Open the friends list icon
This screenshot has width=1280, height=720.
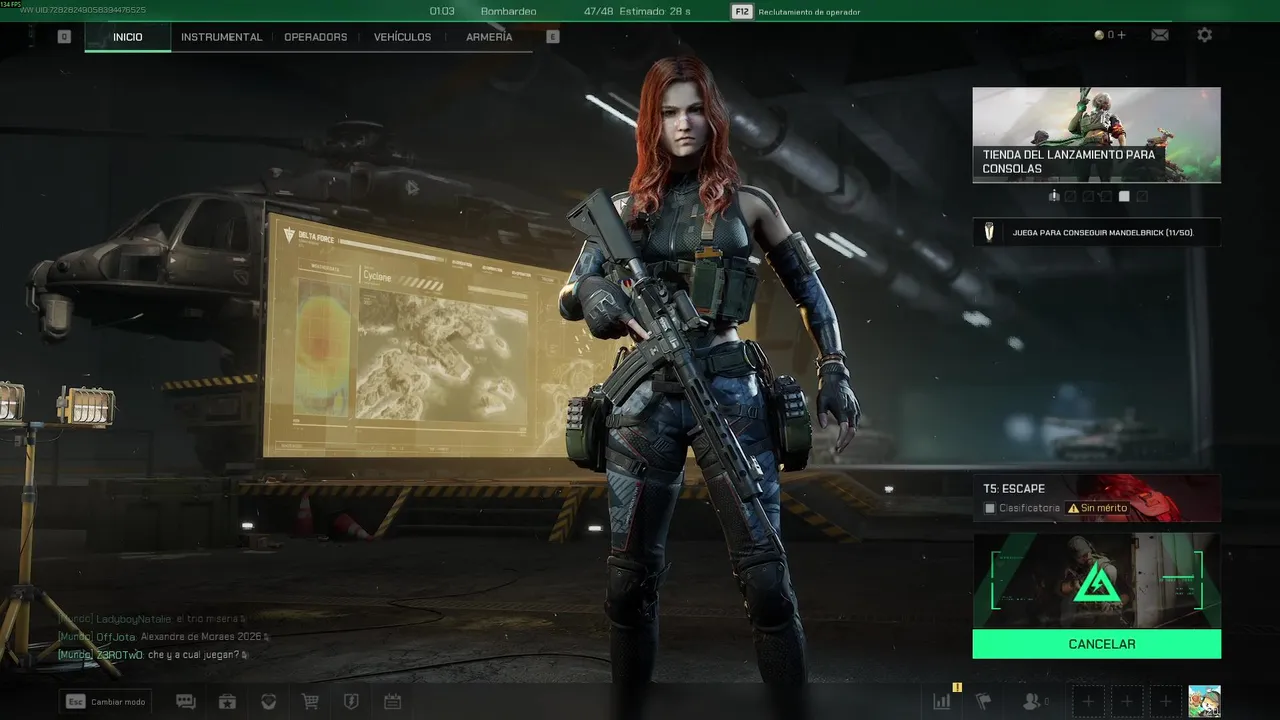coord(1034,702)
